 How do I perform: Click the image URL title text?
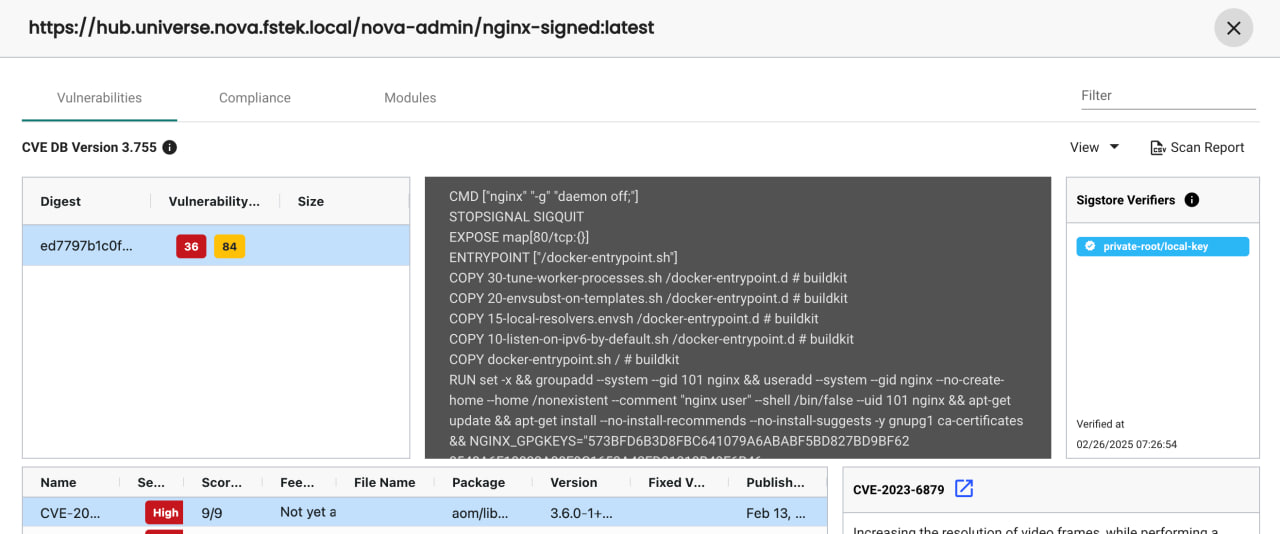click(x=341, y=28)
